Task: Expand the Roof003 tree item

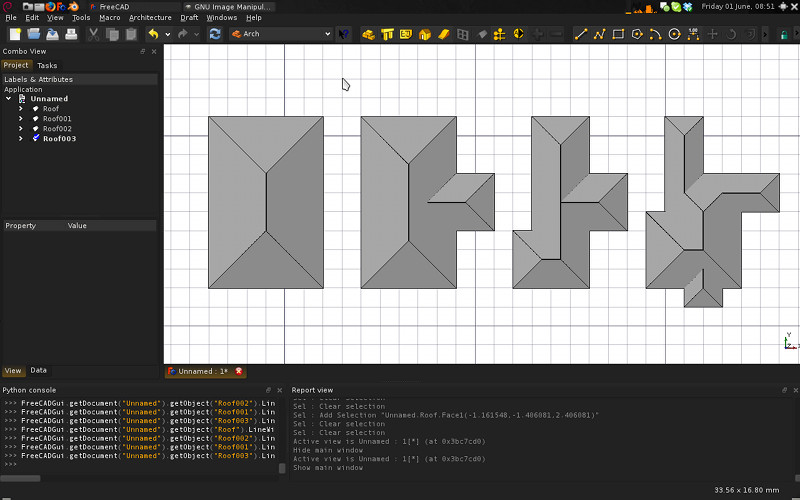Action: (x=20, y=139)
